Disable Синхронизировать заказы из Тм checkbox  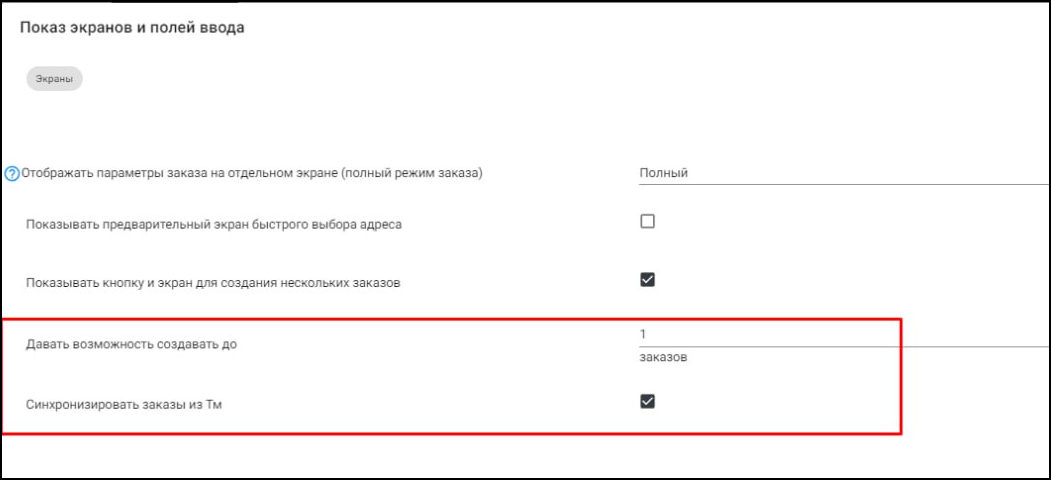coord(647,401)
